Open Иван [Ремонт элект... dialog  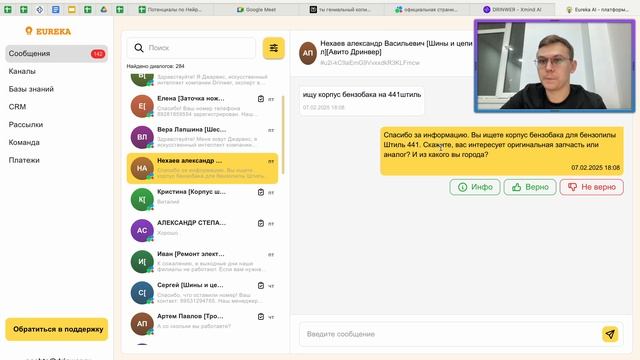[202, 262]
